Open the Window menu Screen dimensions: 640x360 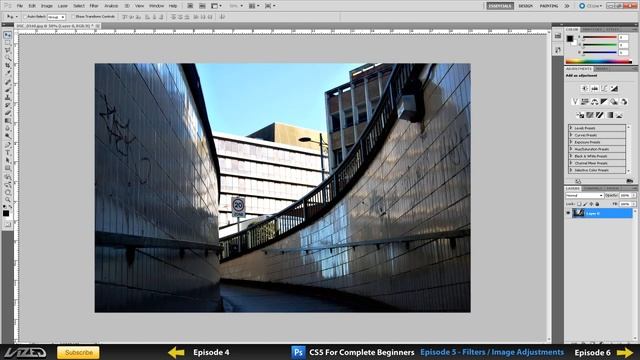156,6
